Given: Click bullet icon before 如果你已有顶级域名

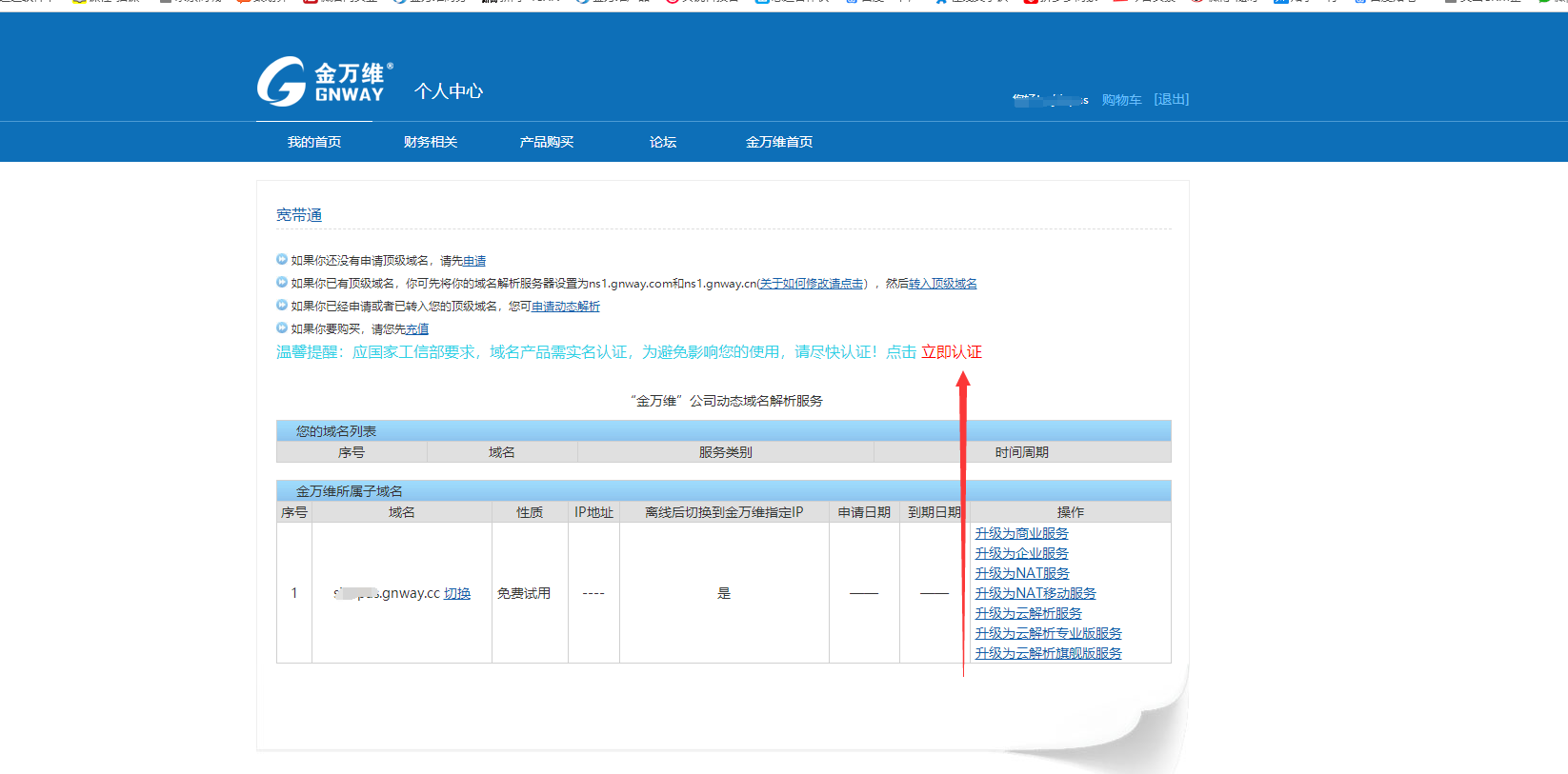Looking at the screenshot, I should (x=282, y=282).
